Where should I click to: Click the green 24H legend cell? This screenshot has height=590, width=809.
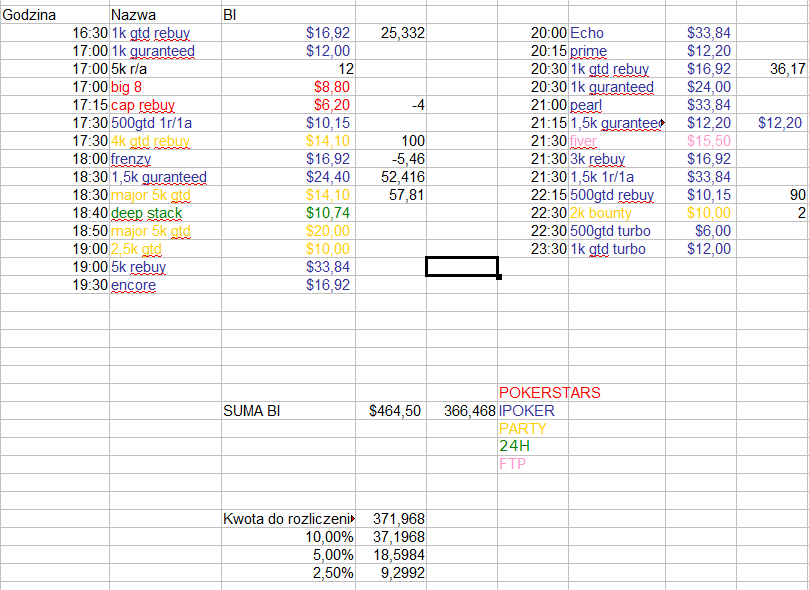[533, 446]
